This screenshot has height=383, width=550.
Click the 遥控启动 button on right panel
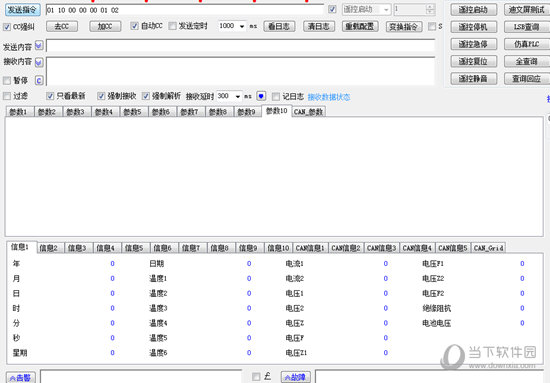click(474, 10)
